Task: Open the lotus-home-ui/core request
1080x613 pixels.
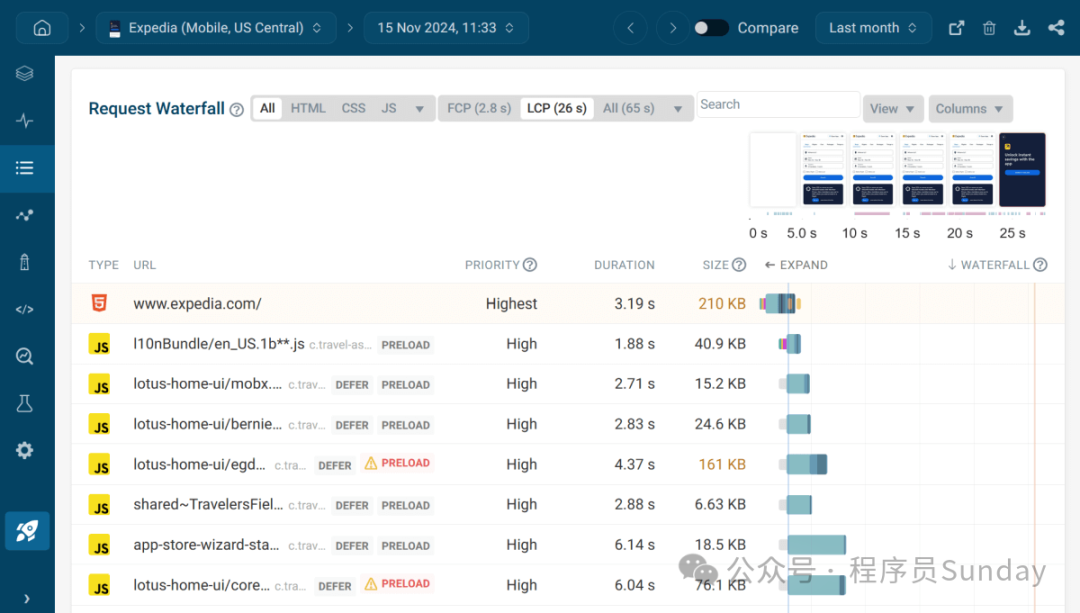Action: pyautogui.click(x=201, y=585)
